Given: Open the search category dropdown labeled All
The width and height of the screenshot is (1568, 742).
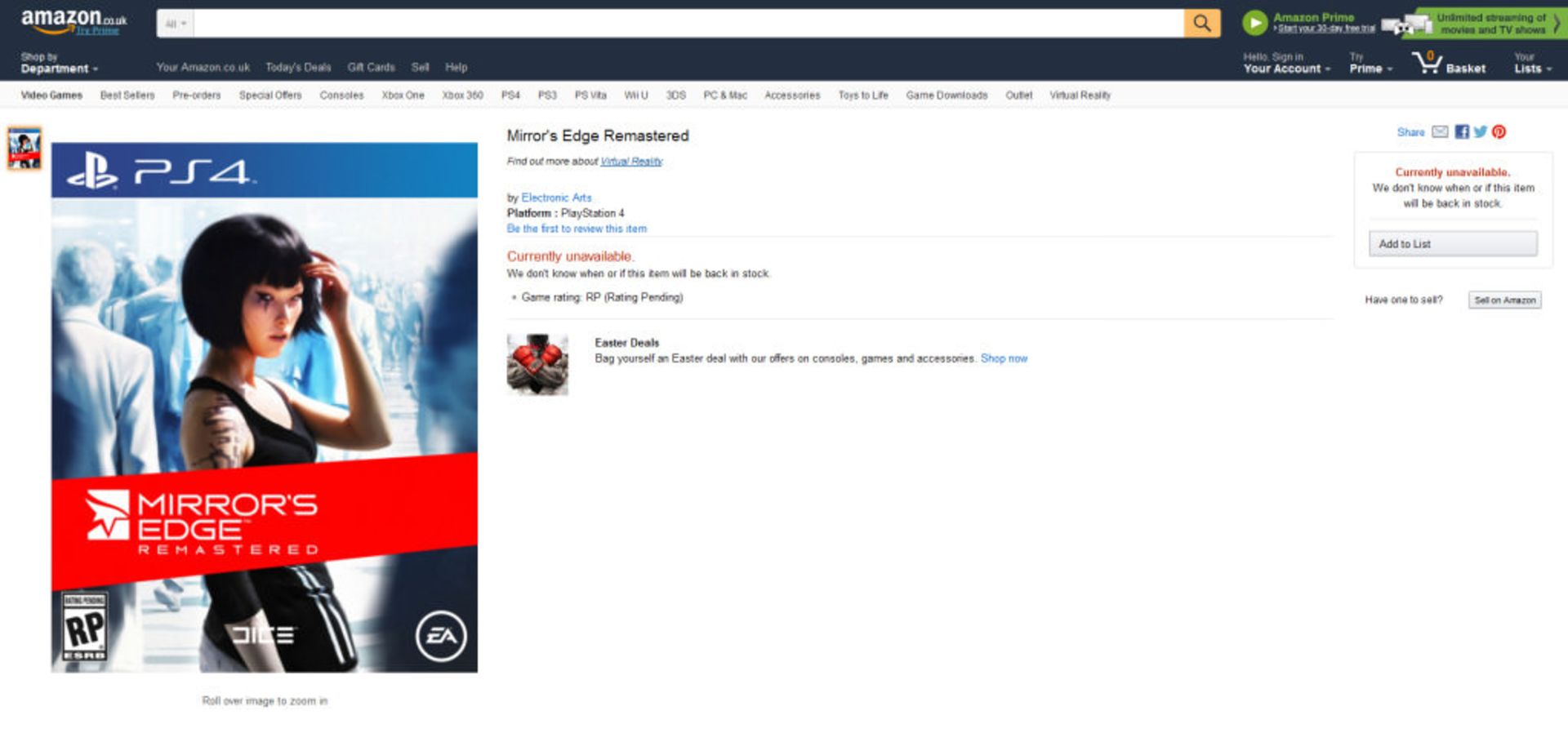Looking at the screenshot, I should (175, 23).
